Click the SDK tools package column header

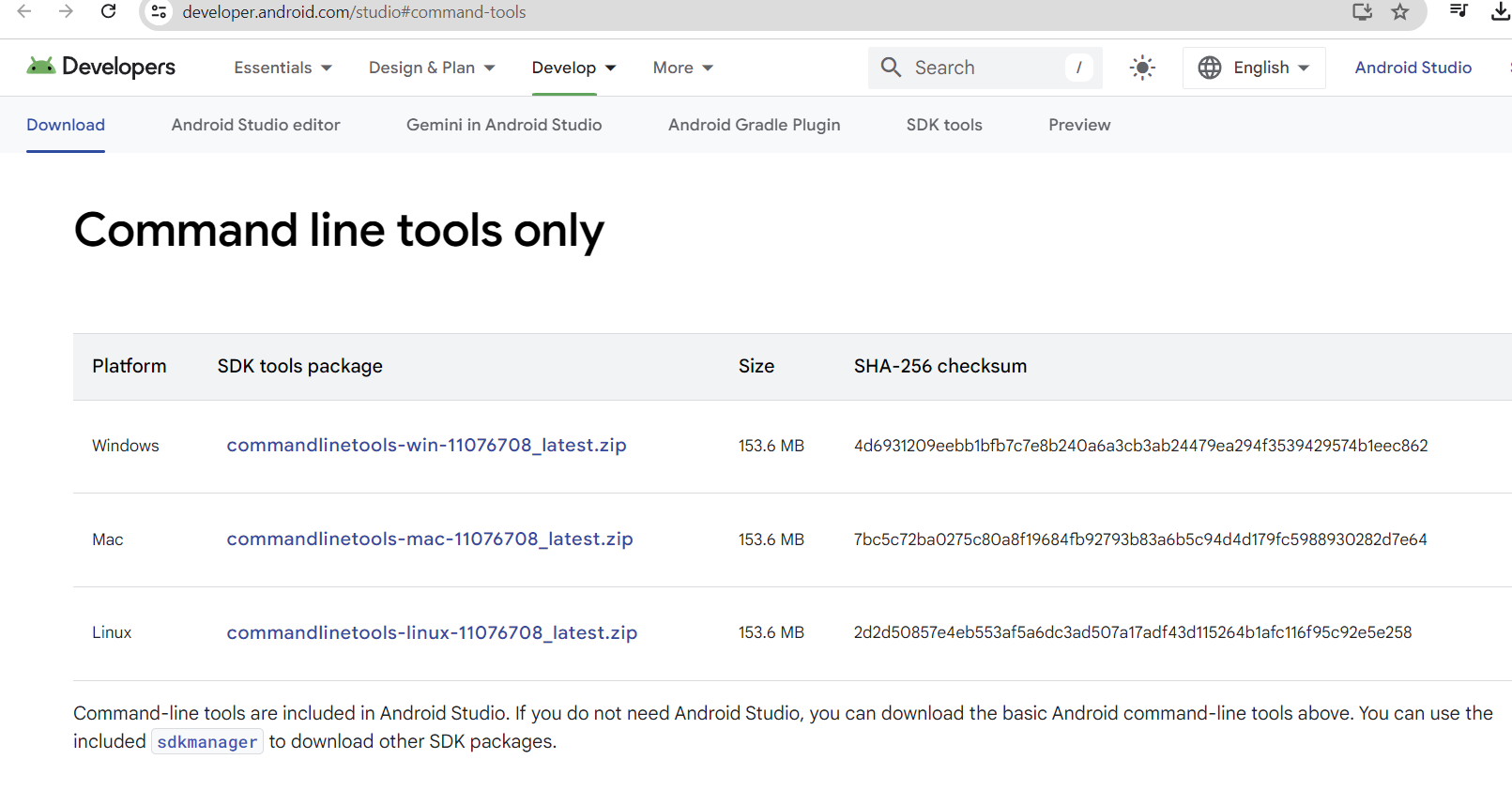[300, 366]
